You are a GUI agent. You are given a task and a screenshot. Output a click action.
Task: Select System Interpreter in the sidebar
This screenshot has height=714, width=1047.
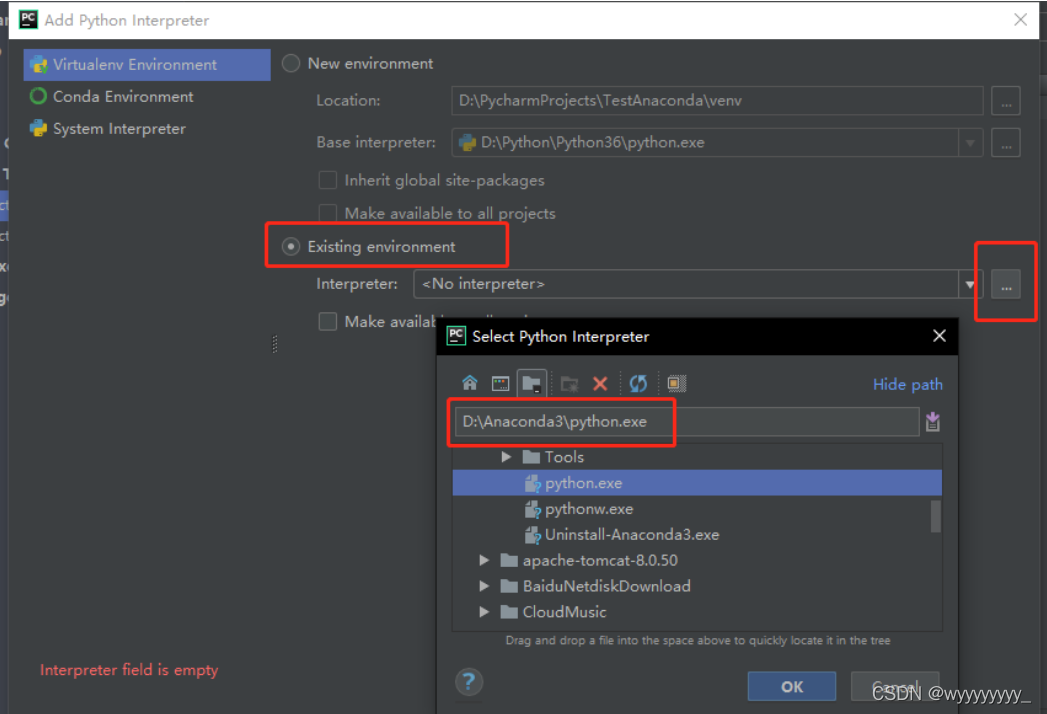pos(147,129)
